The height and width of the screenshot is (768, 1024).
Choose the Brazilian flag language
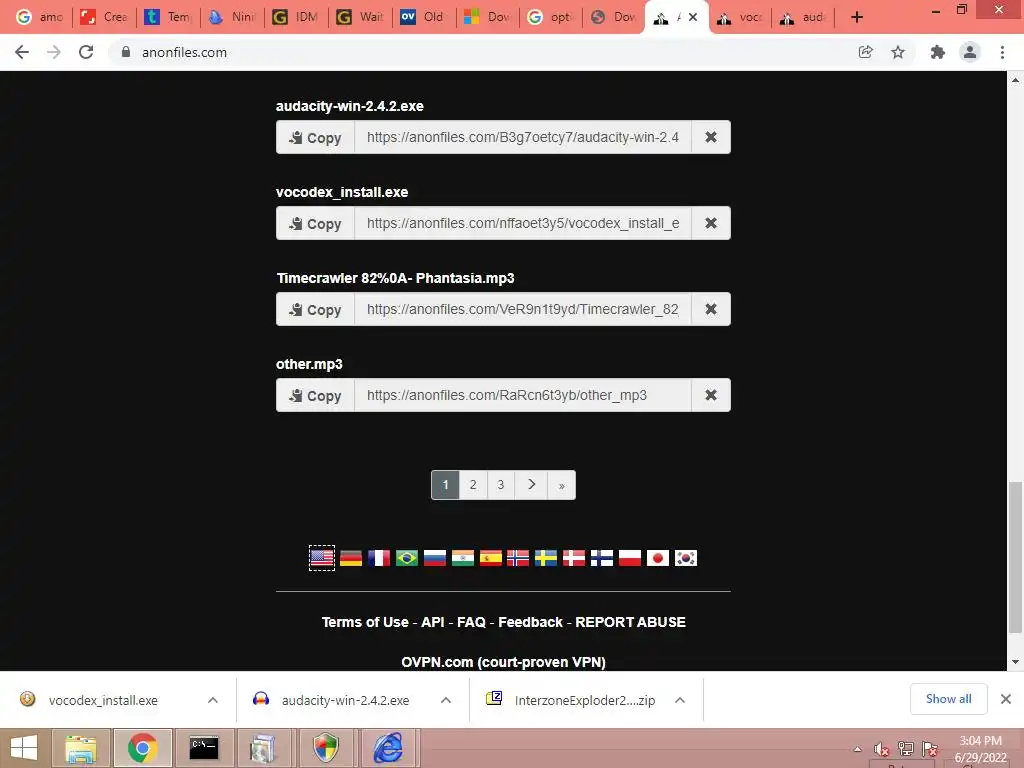[x=407, y=558]
